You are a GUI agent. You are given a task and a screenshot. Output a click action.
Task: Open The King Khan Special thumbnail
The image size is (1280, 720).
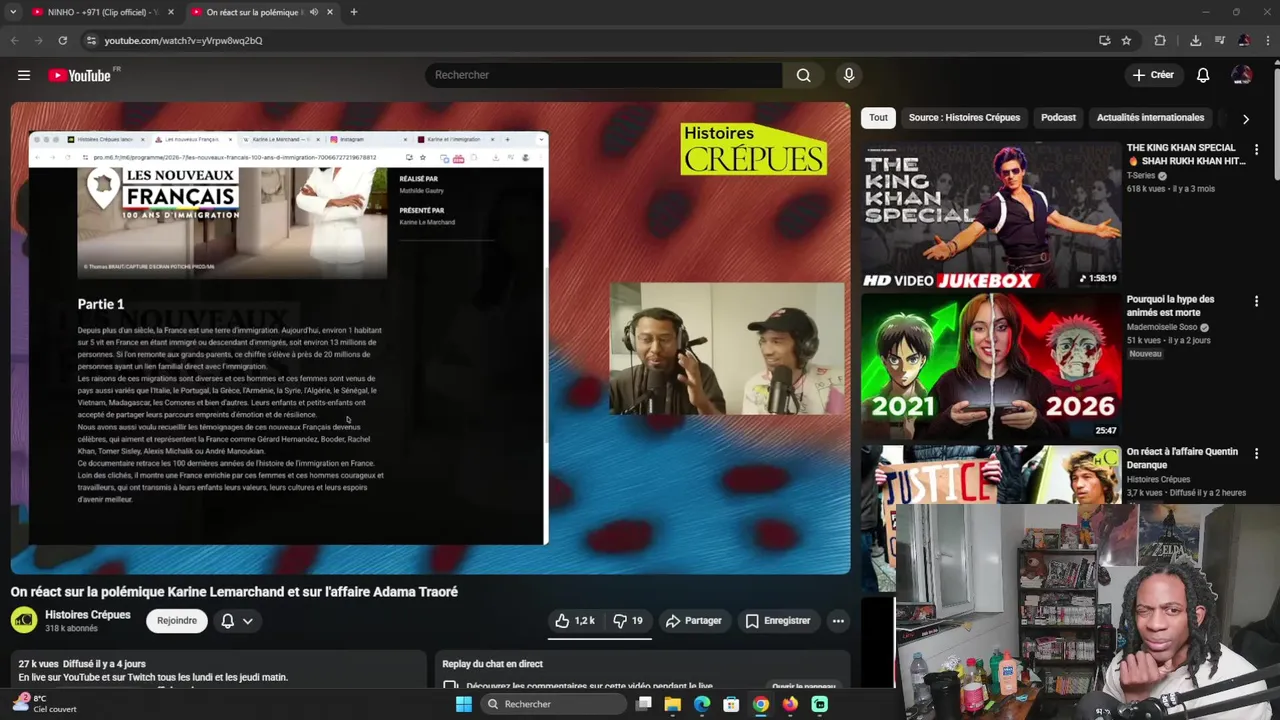point(991,215)
